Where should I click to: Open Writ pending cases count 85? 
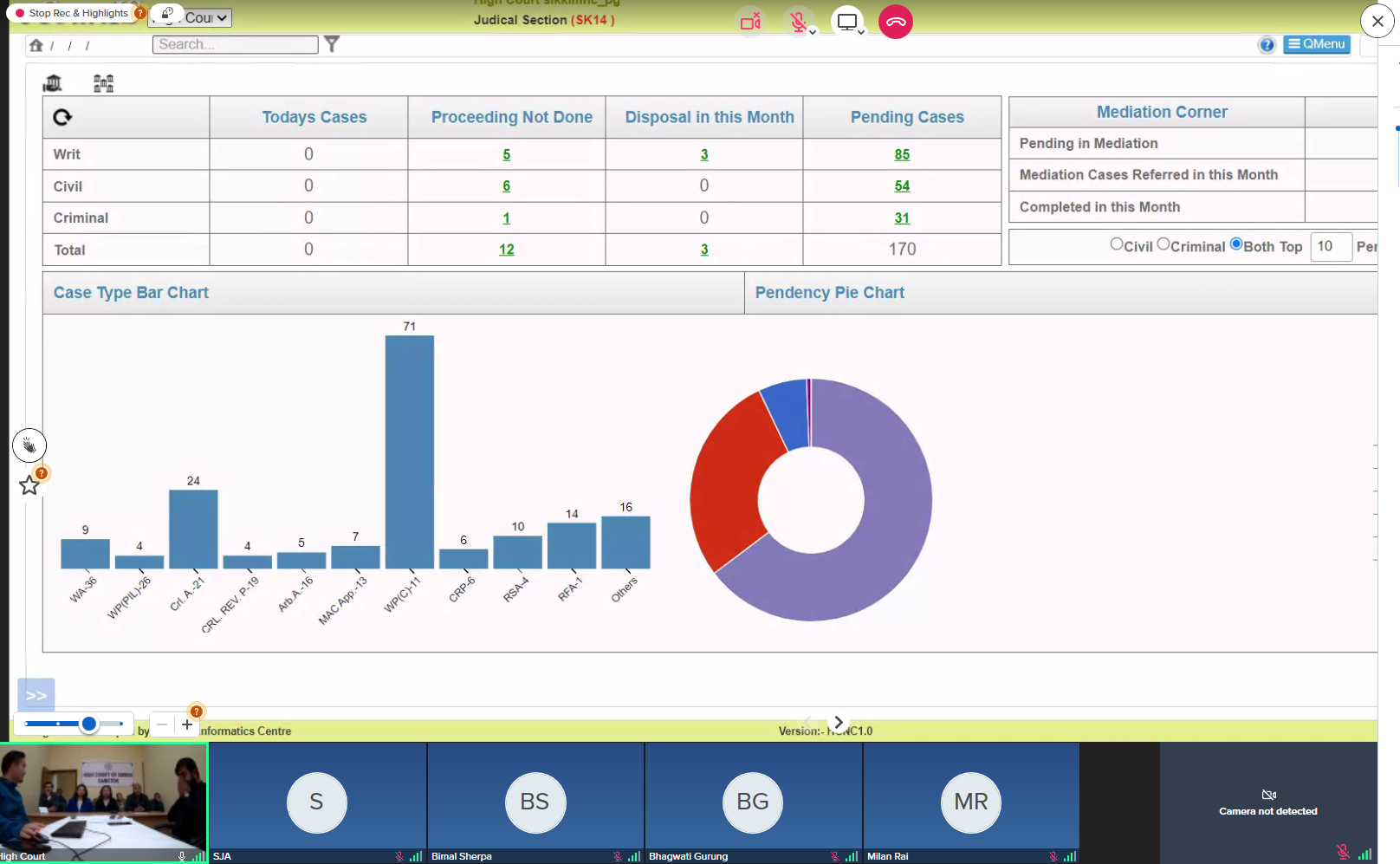pos(902,154)
